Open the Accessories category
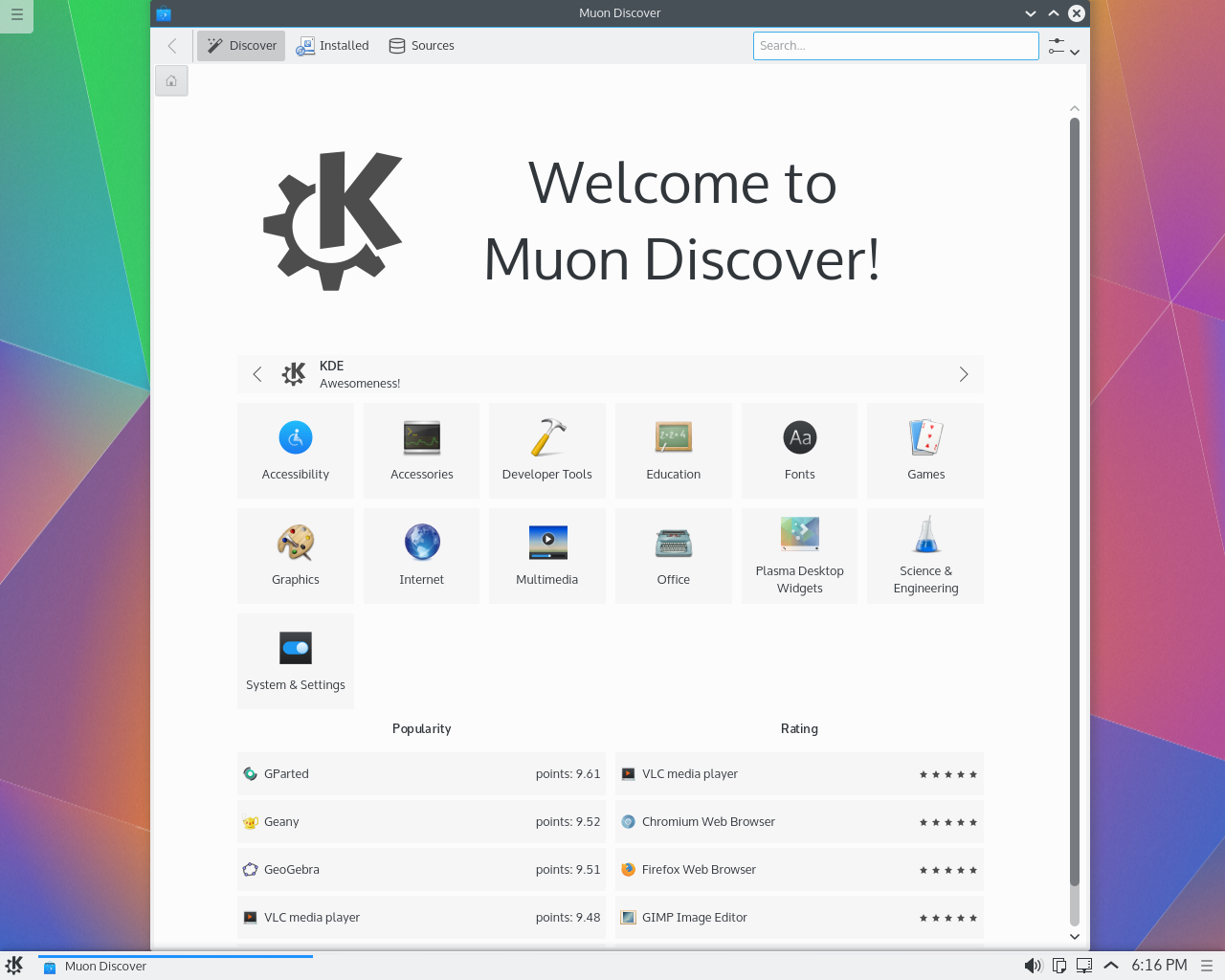Screen dimensions: 1225x980 tap(421, 451)
